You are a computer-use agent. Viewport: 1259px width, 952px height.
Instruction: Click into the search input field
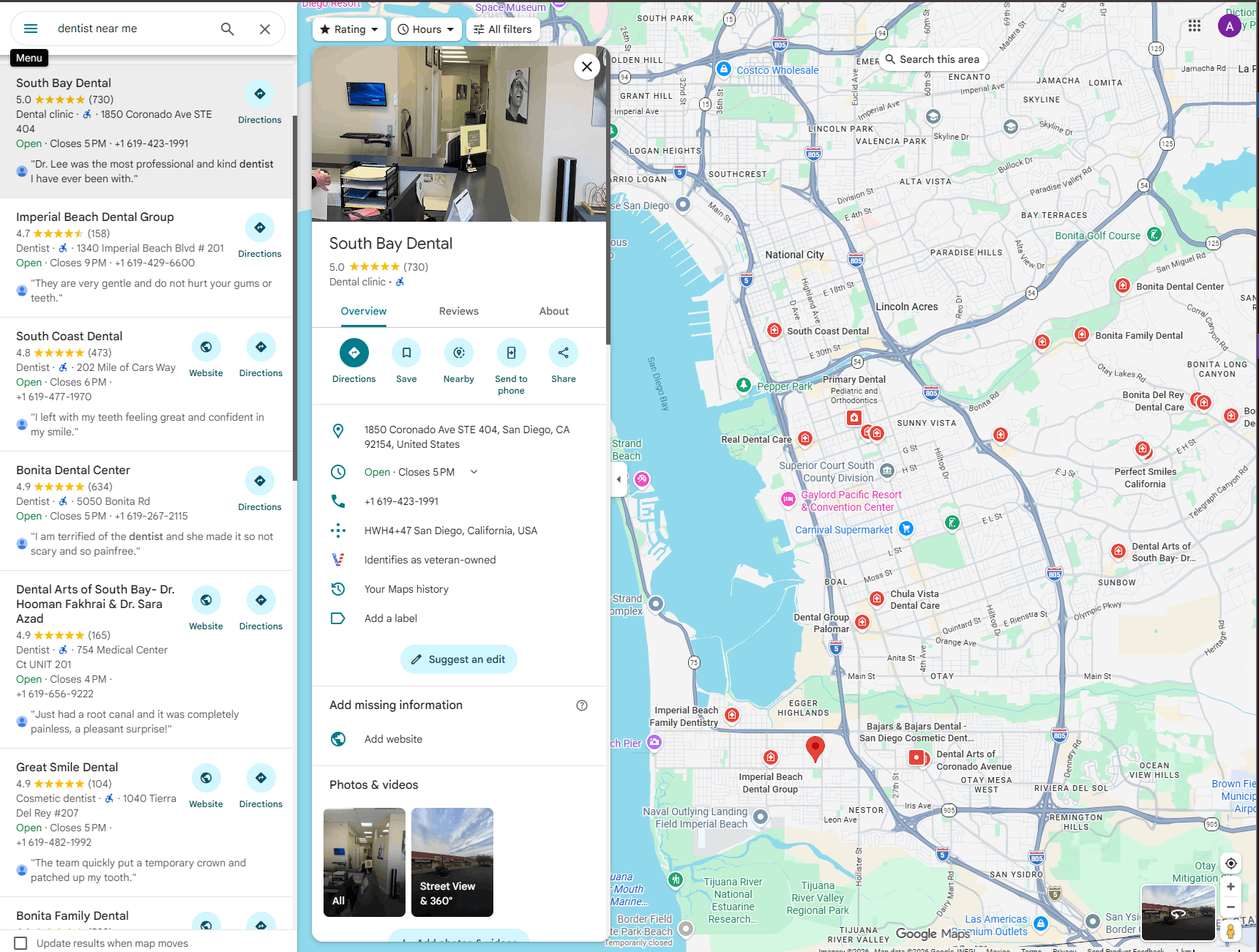tap(132, 29)
